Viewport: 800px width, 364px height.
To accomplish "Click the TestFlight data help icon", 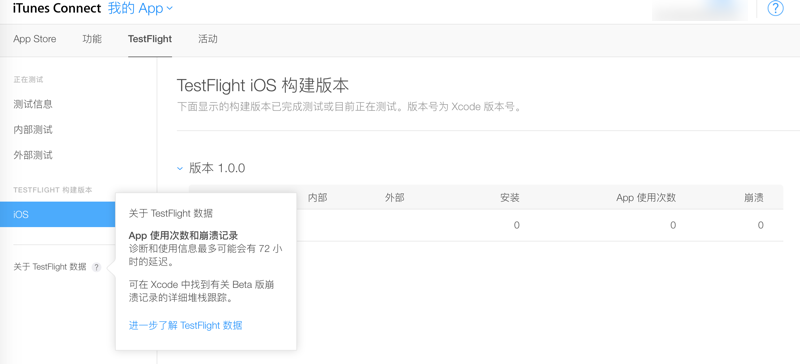I will (x=96, y=267).
